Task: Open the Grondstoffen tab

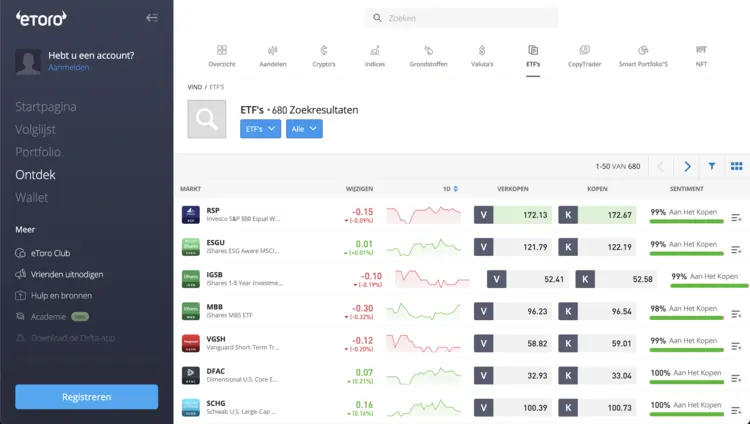Action: (429, 56)
